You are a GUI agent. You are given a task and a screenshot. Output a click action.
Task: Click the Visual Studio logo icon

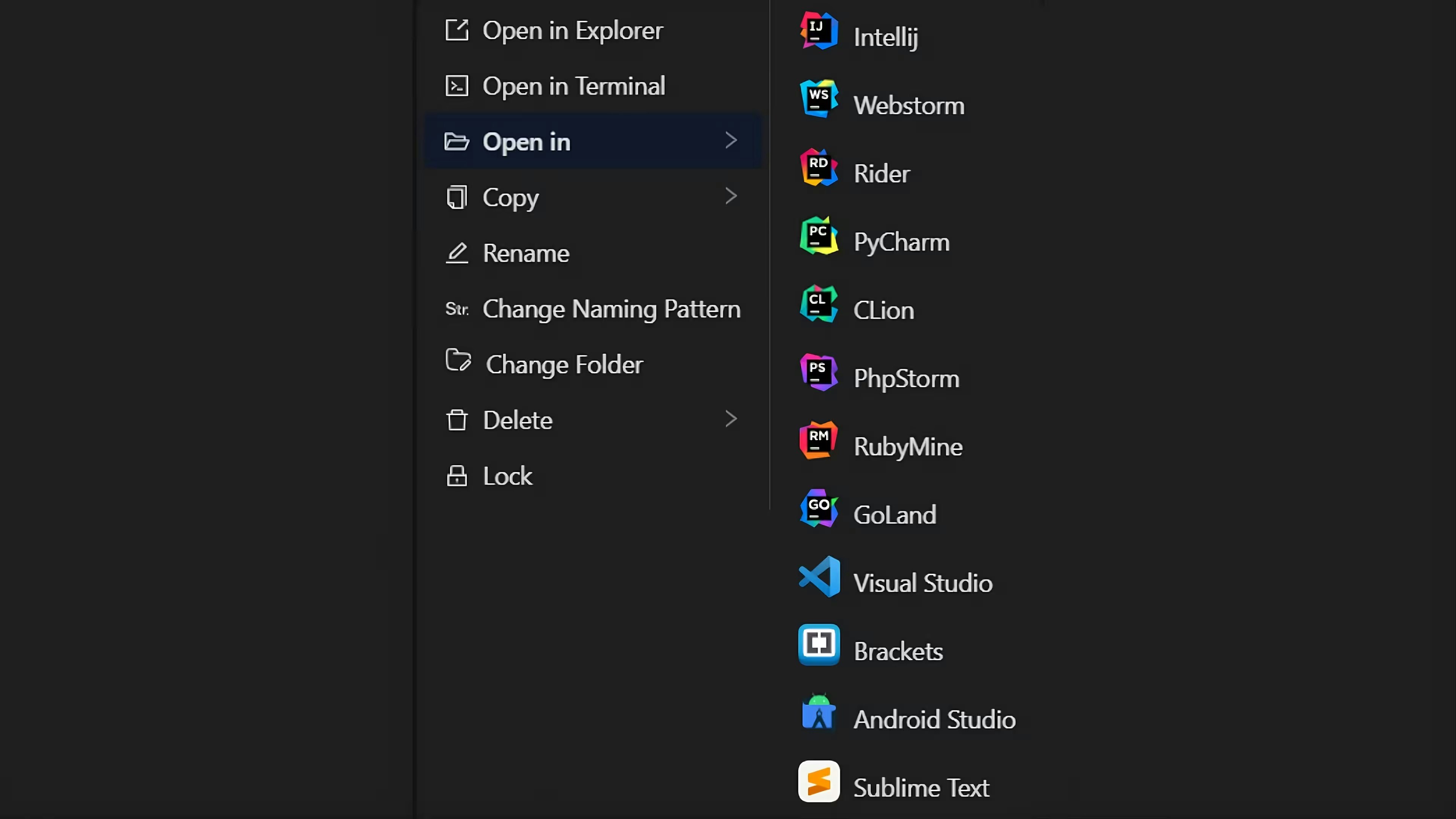pyautogui.click(x=819, y=576)
